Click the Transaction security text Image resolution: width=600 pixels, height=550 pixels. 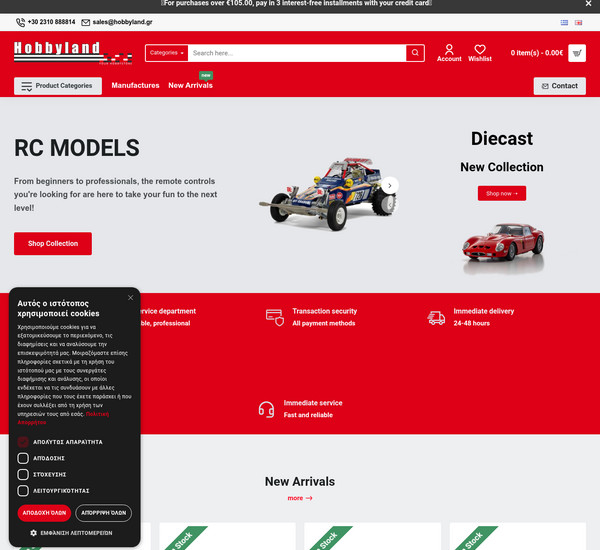point(324,311)
